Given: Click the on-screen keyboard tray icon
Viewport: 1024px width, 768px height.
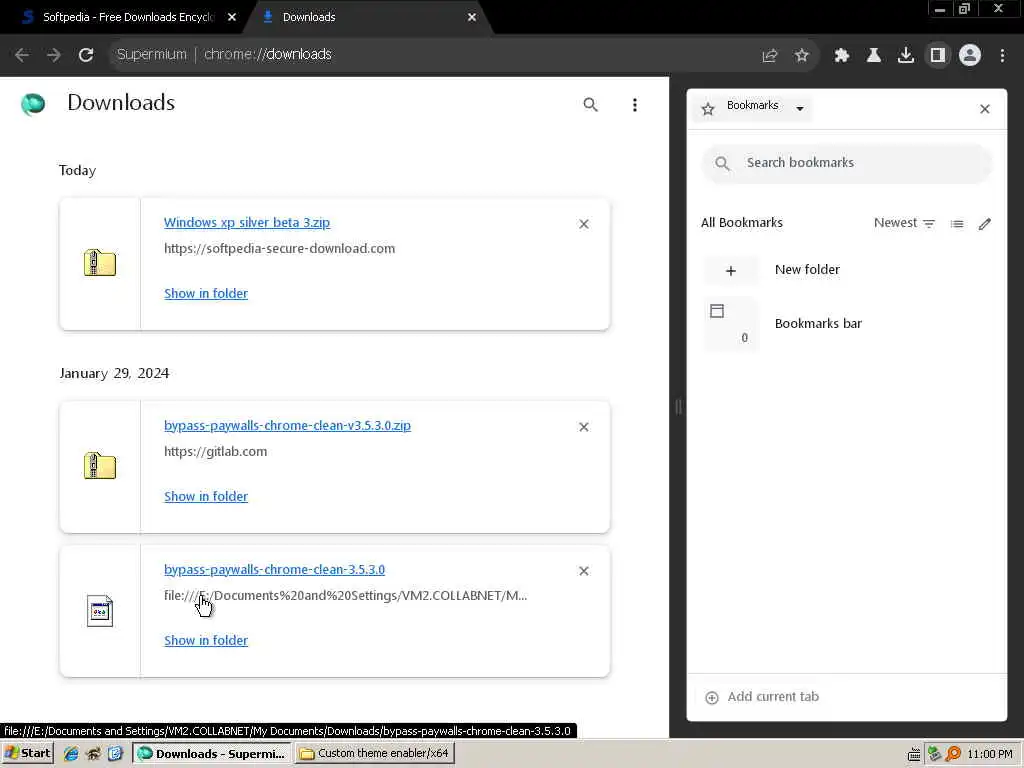Looking at the screenshot, I should (x=914, y=754).
